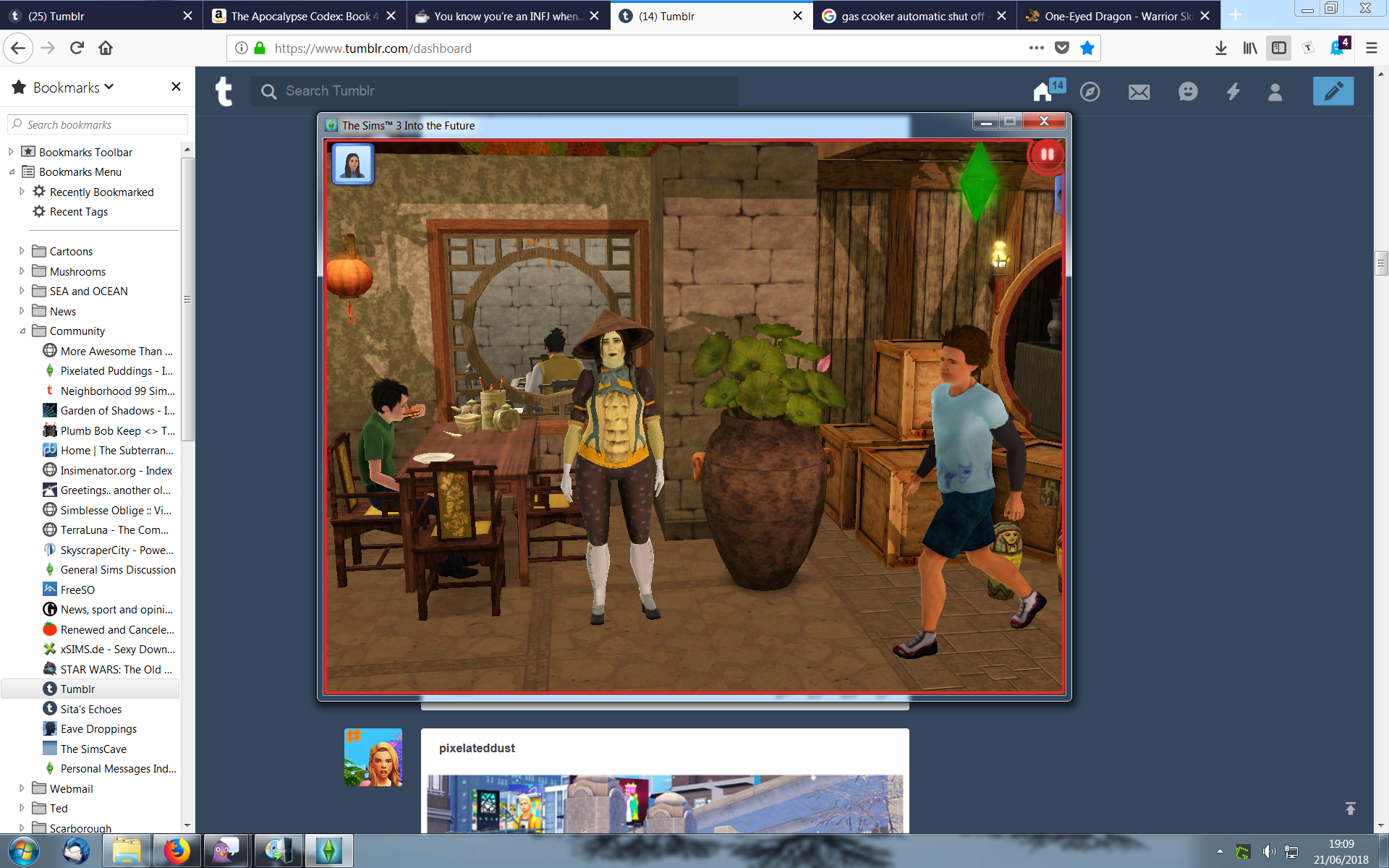Image resolution: width=1389 pixels, height=868 pixels.
Task: Toggle bookmark star for this page
Action: 1087,48
